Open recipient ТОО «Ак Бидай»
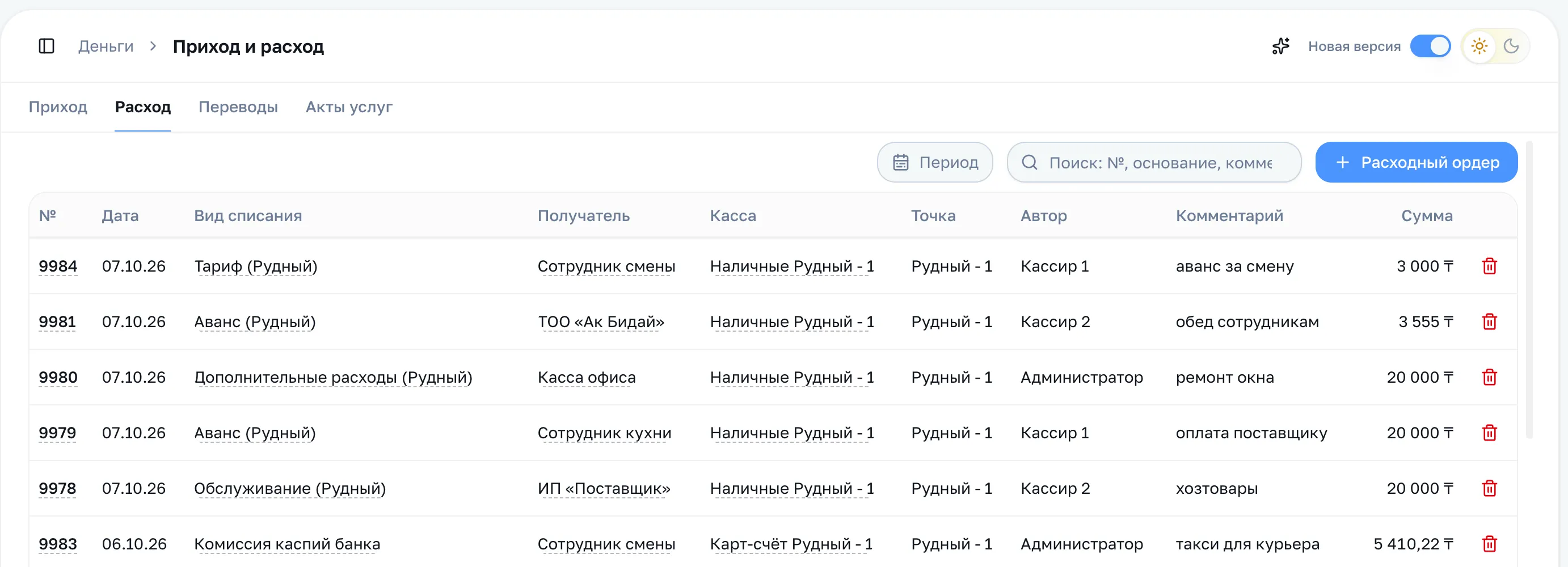Viewport: 1568px width, 567px height. point(601,322)
